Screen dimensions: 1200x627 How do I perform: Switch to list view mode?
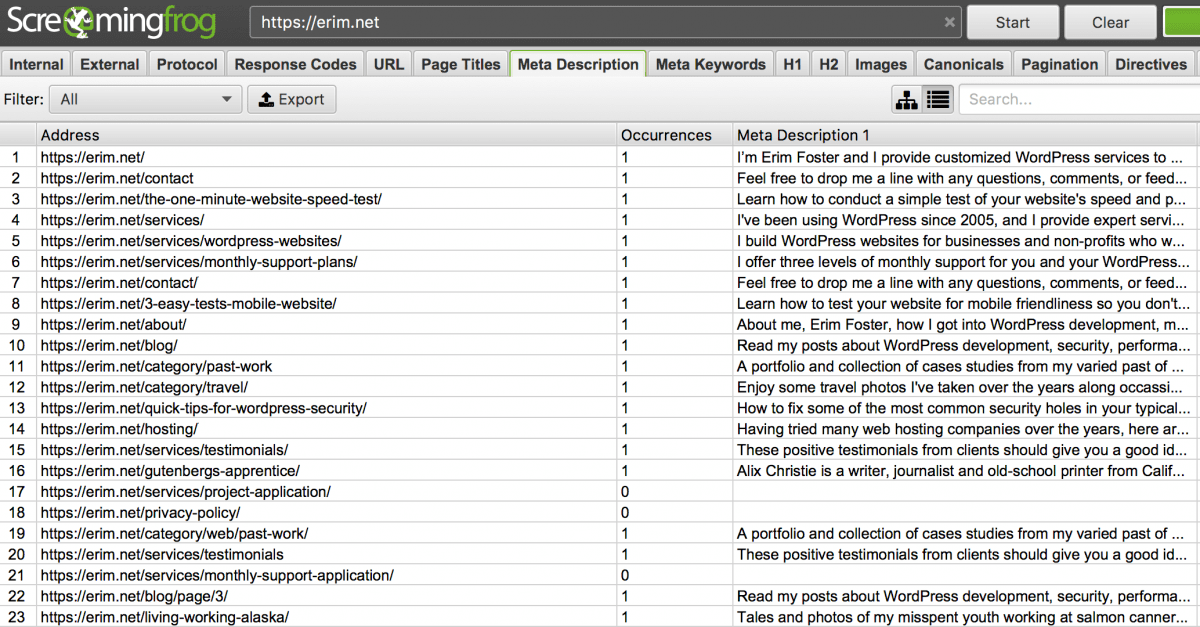937,99
